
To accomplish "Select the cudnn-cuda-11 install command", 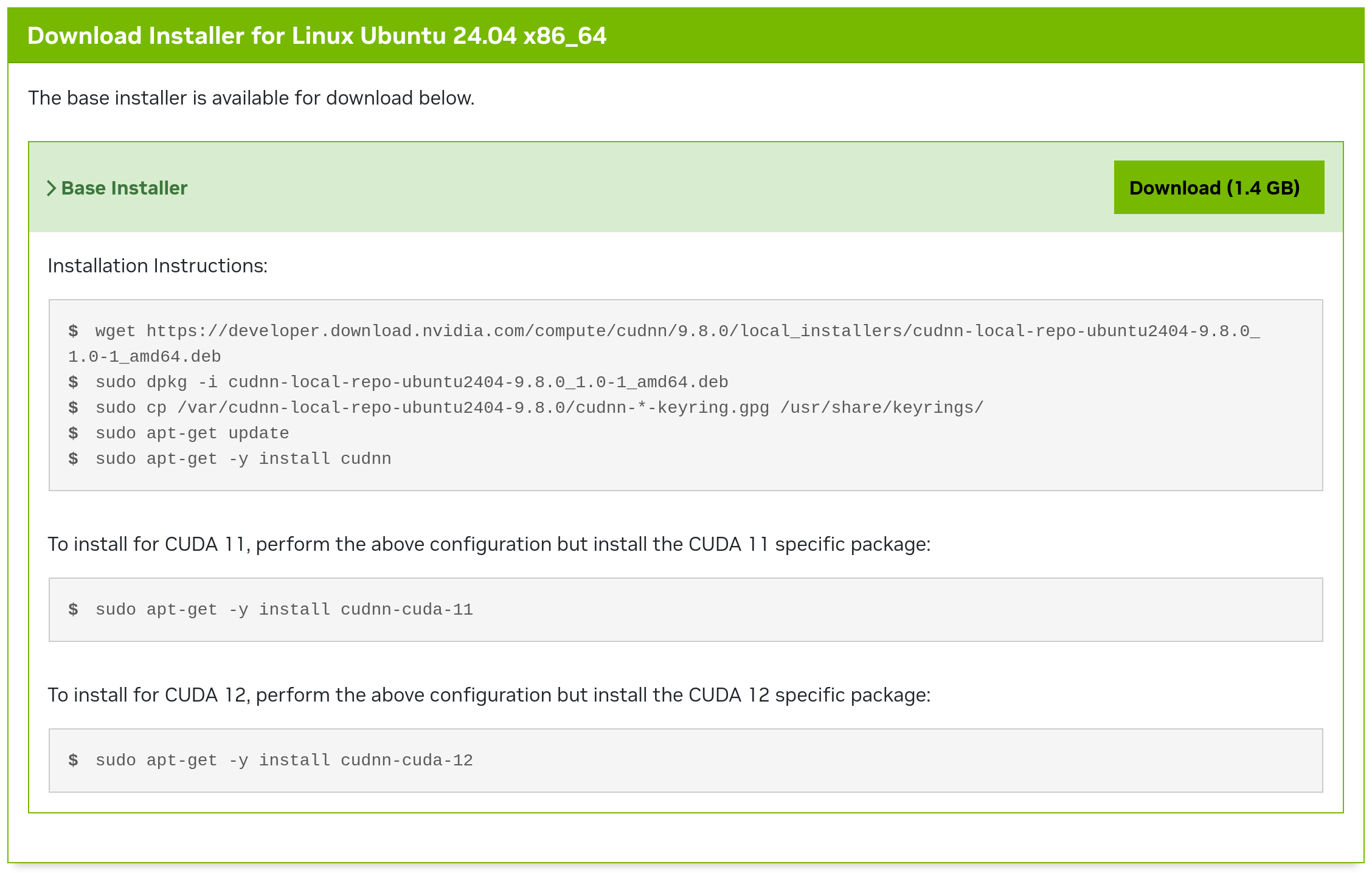I will pyautogui.click(x=271, y=610).
